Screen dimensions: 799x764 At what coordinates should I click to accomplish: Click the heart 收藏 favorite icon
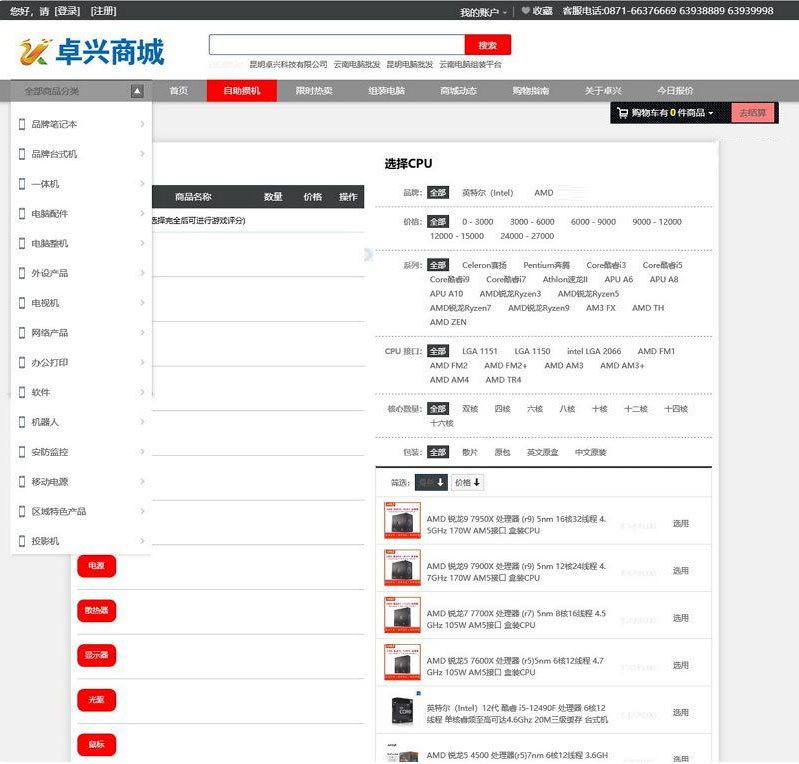pos(525,11)
